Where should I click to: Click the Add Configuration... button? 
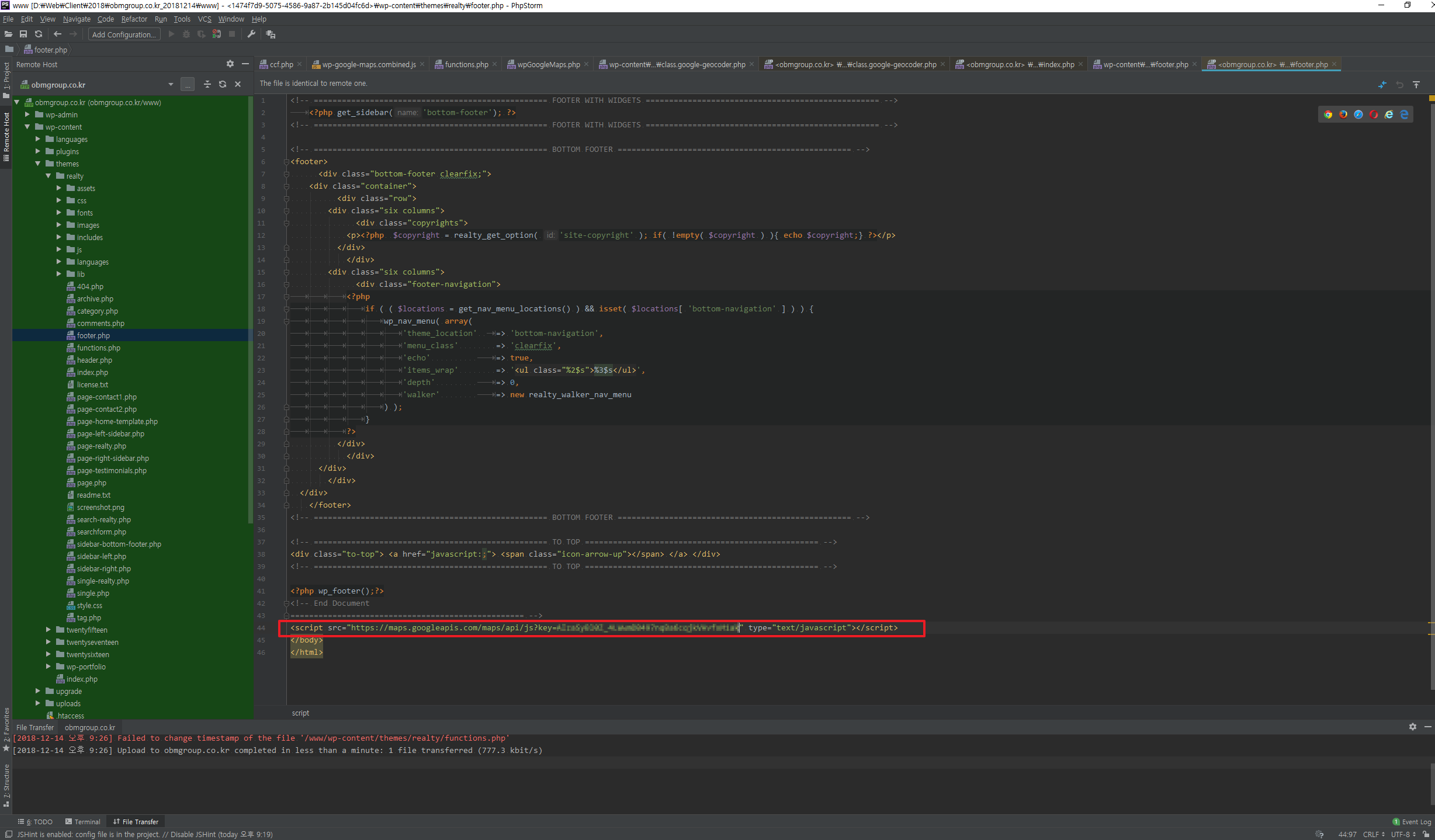click(124, 34)
